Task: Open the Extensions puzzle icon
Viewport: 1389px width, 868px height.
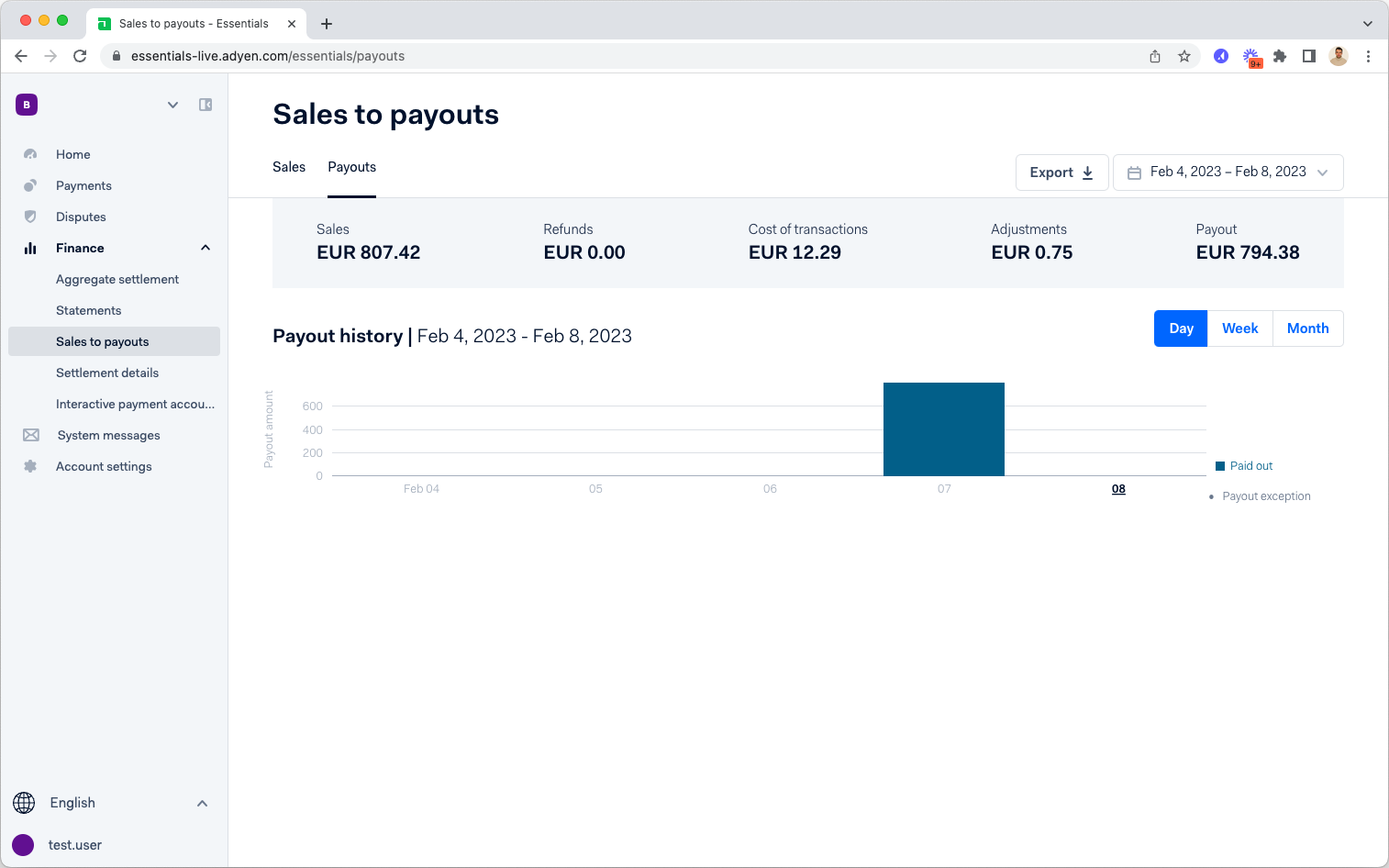Action: [1280, 56]
